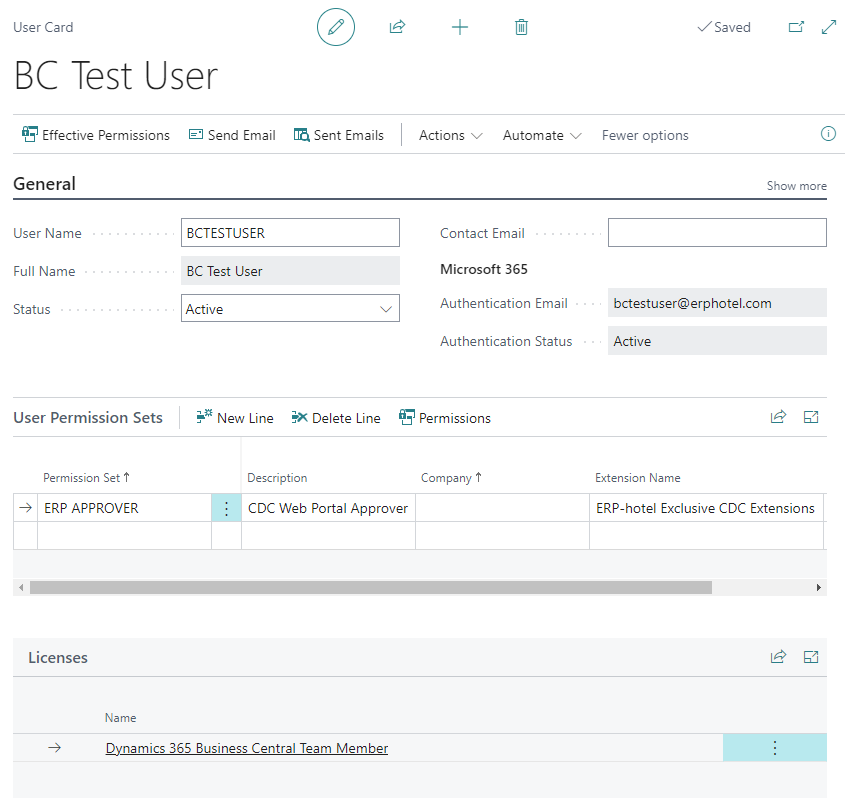
Task: Expand the Actions menu
Action: point(450,135)
